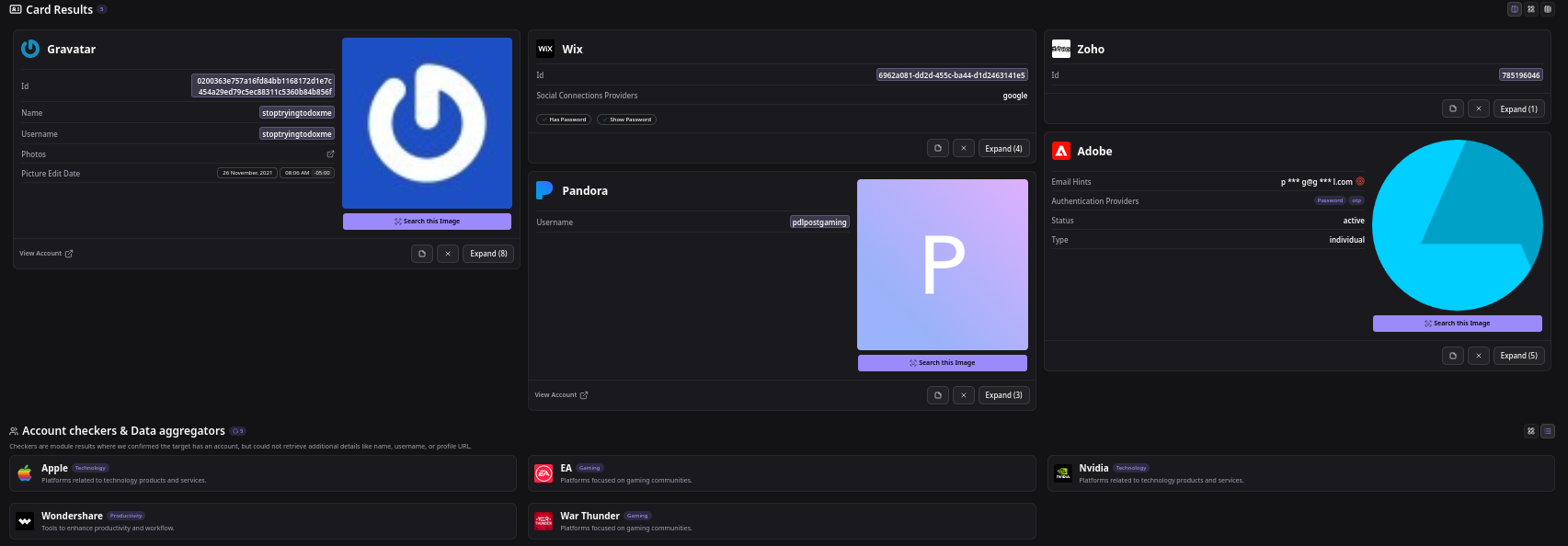Click the Account checkers users icon

14,431
